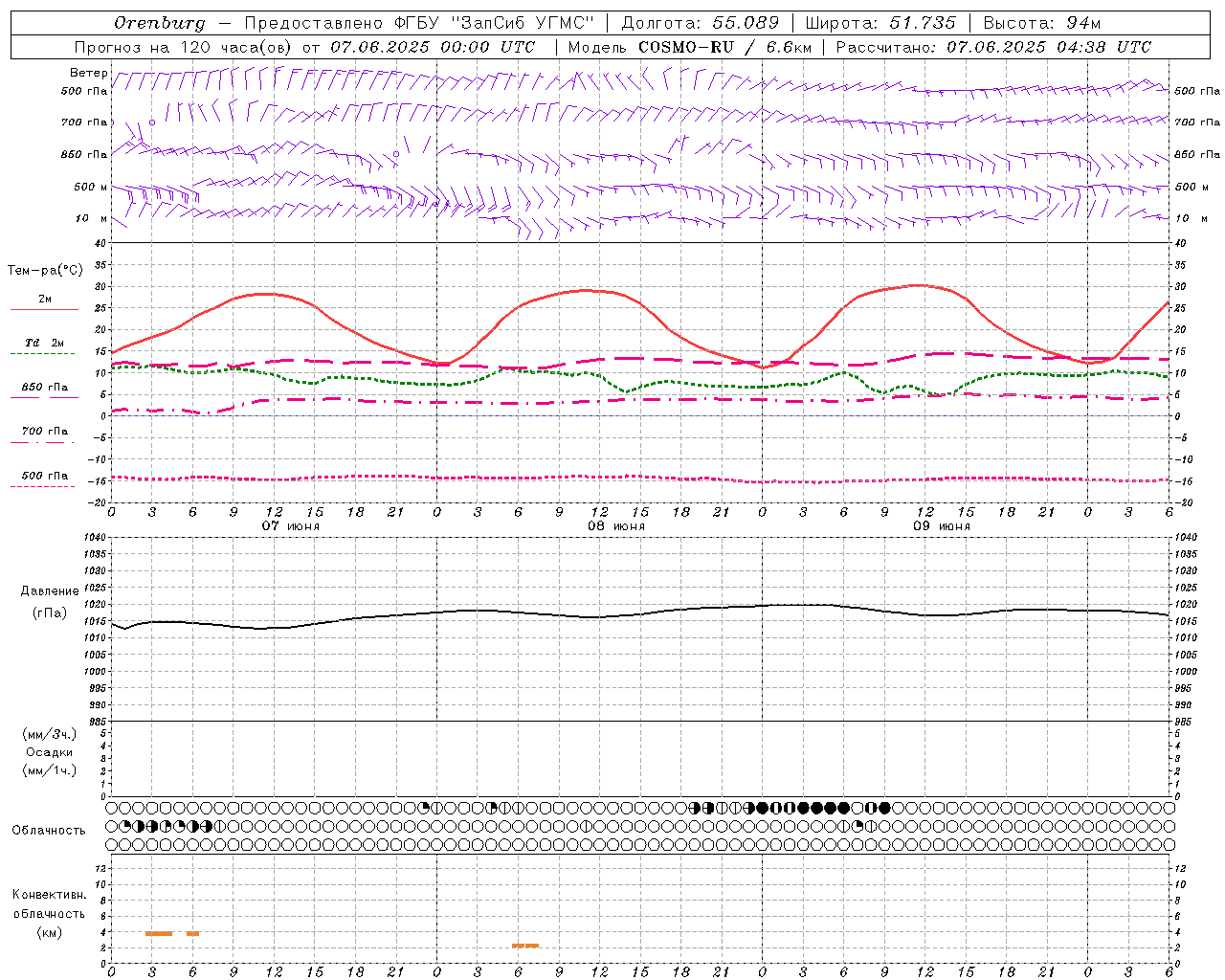Click the Конвективн. convective label
This screenshot has height=980, width=1225.
[x=49, y=895]
